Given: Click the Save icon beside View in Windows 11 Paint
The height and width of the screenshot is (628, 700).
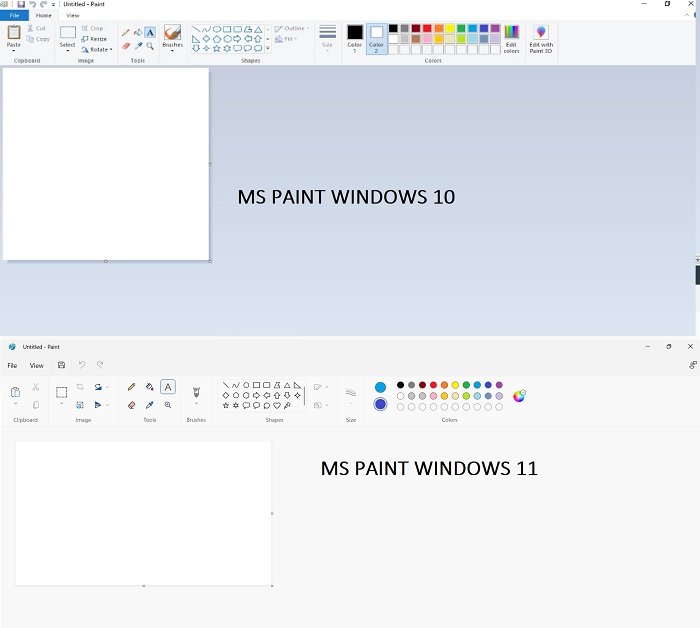Looking at the screenshot, I should (x=62, y=365).
